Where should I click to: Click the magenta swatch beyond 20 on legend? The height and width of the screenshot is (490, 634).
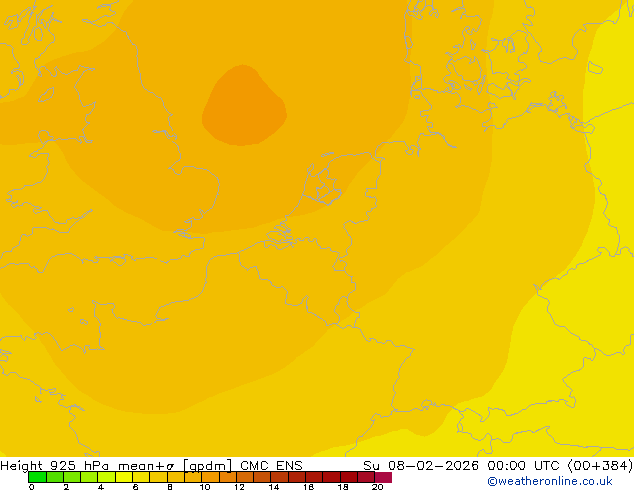[383, 477]
